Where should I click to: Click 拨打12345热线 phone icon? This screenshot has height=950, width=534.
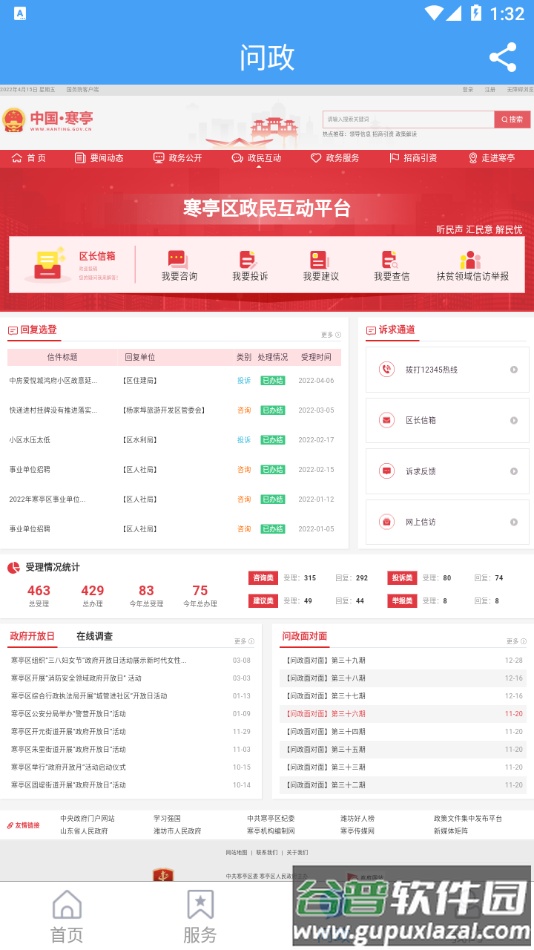coord(387,369)
